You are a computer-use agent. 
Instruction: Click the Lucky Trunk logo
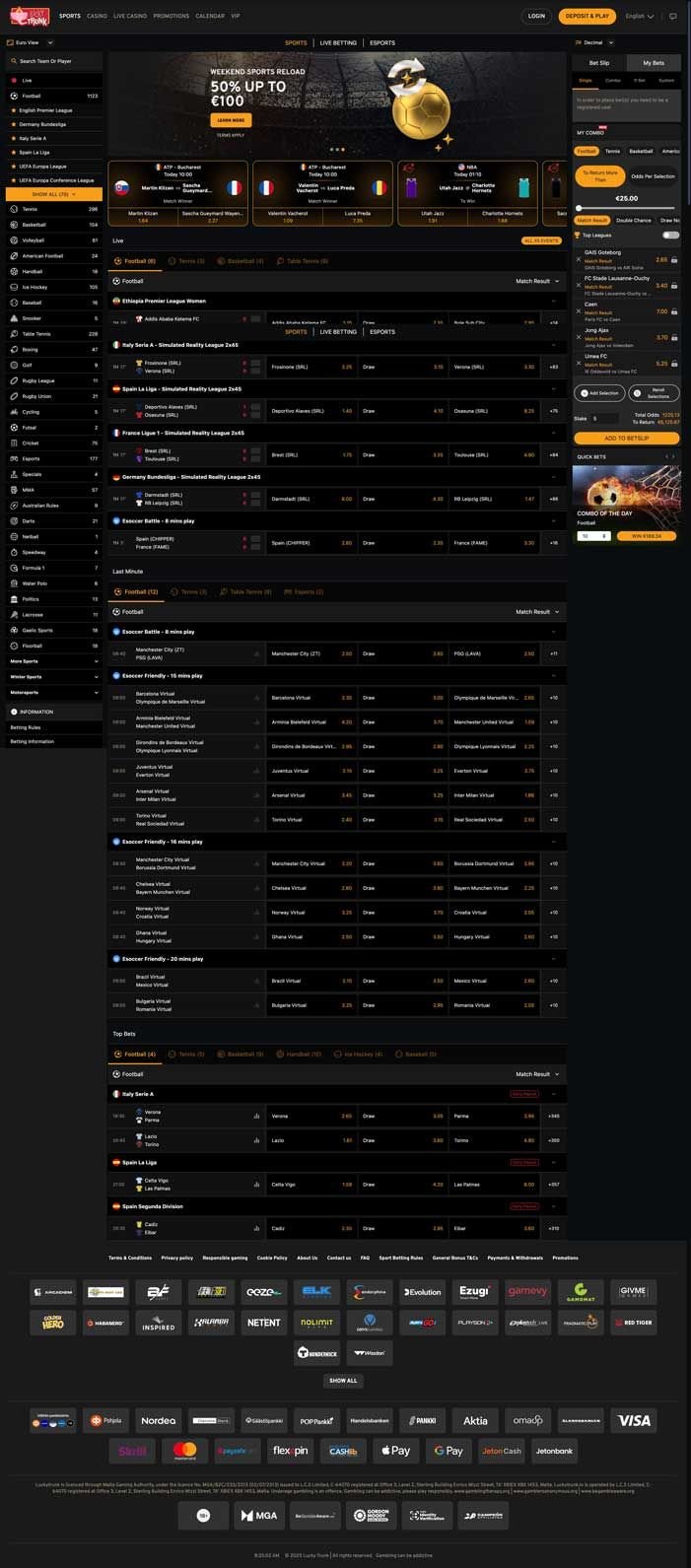pos(28,16)
